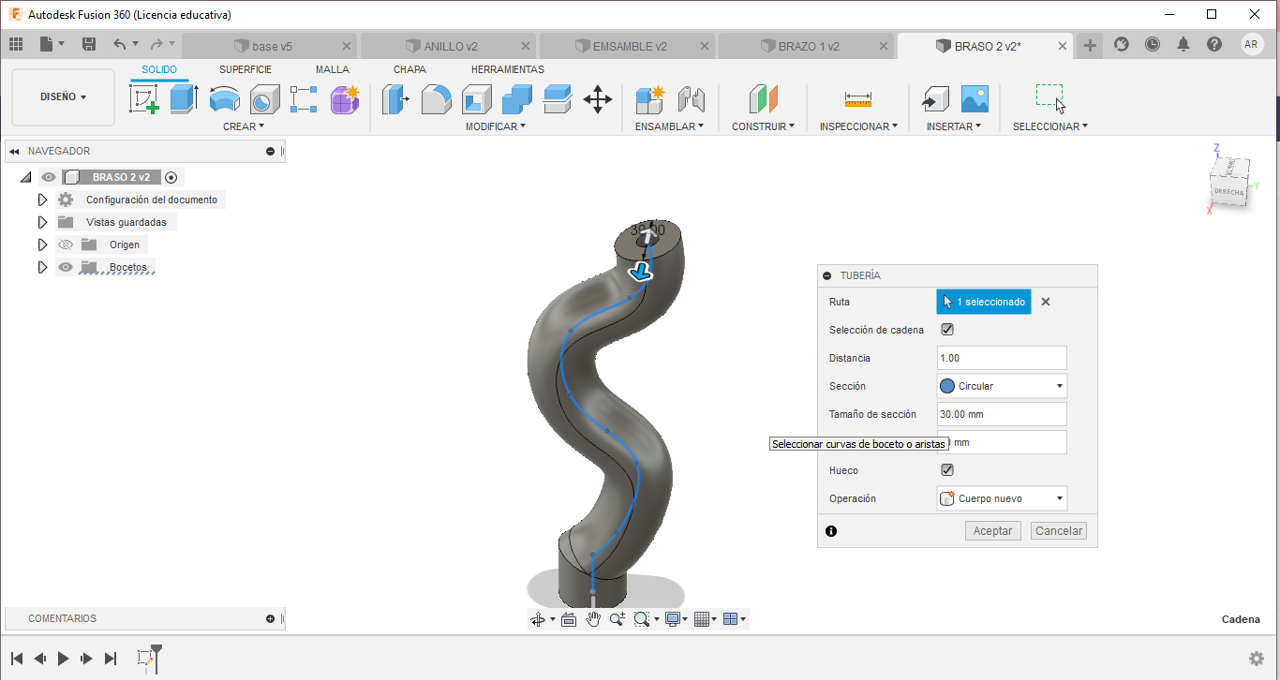Screen dimensions: 1280x680
Task: Click the Redo arrow icon
Action: point(156,45)
